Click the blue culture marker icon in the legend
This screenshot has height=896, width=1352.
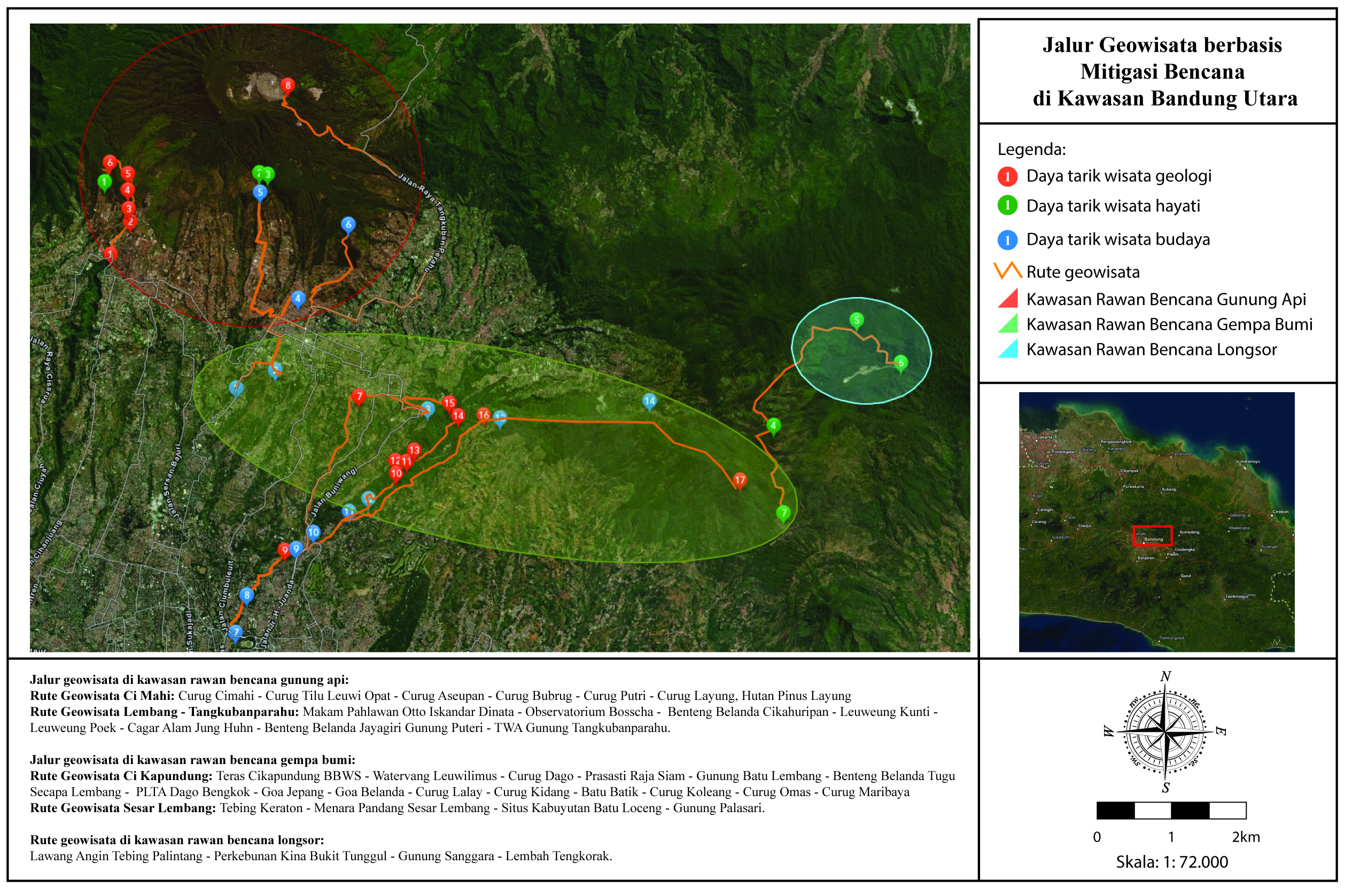point(1008,240)
